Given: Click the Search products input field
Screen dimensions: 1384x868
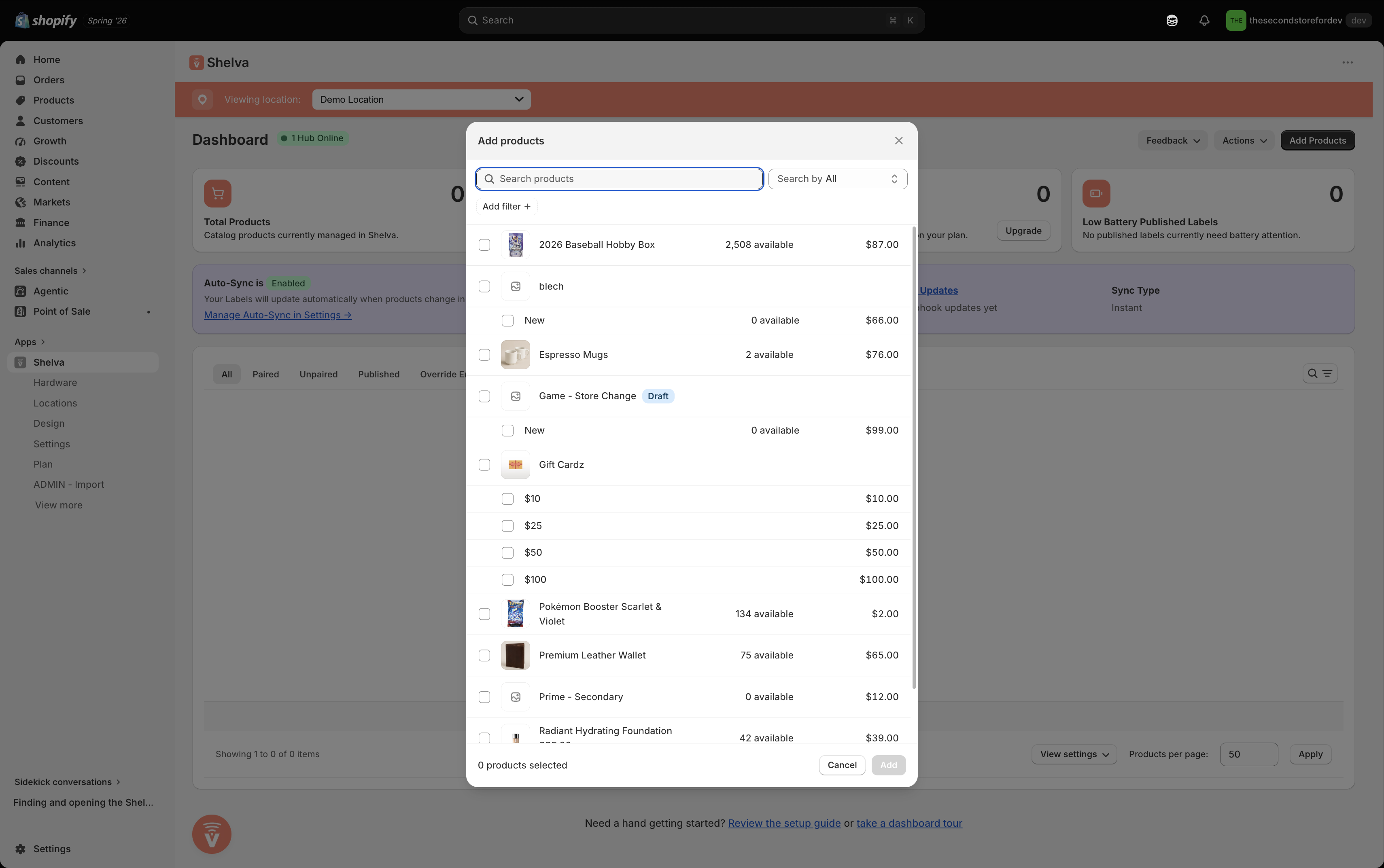Looking at the screenshot, I should [x=619, y=179].
